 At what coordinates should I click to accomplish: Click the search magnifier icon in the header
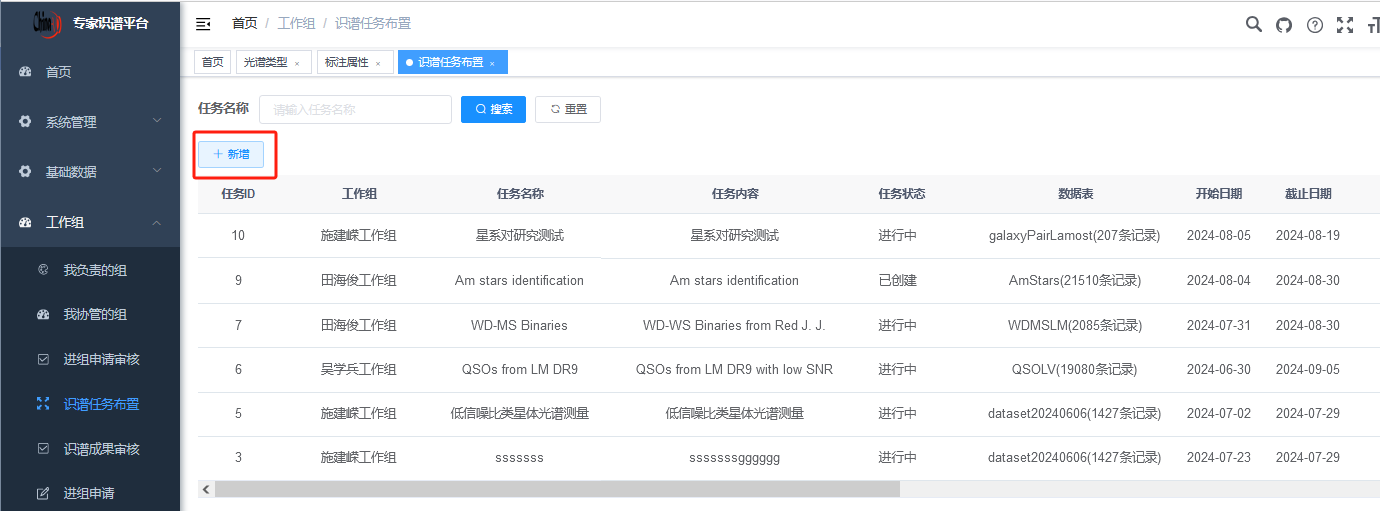point(1253,25)
